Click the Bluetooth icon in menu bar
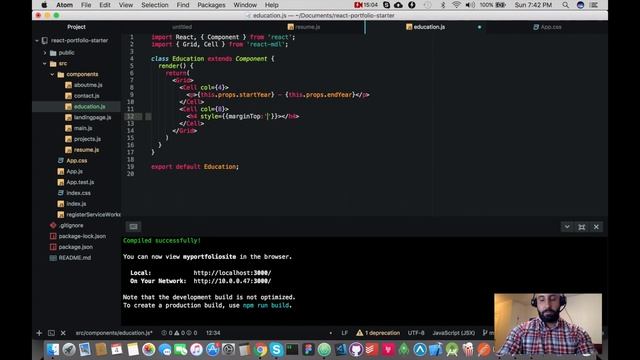Image resolution: width=640 pixels, height=360 pixels. [443, 5]
